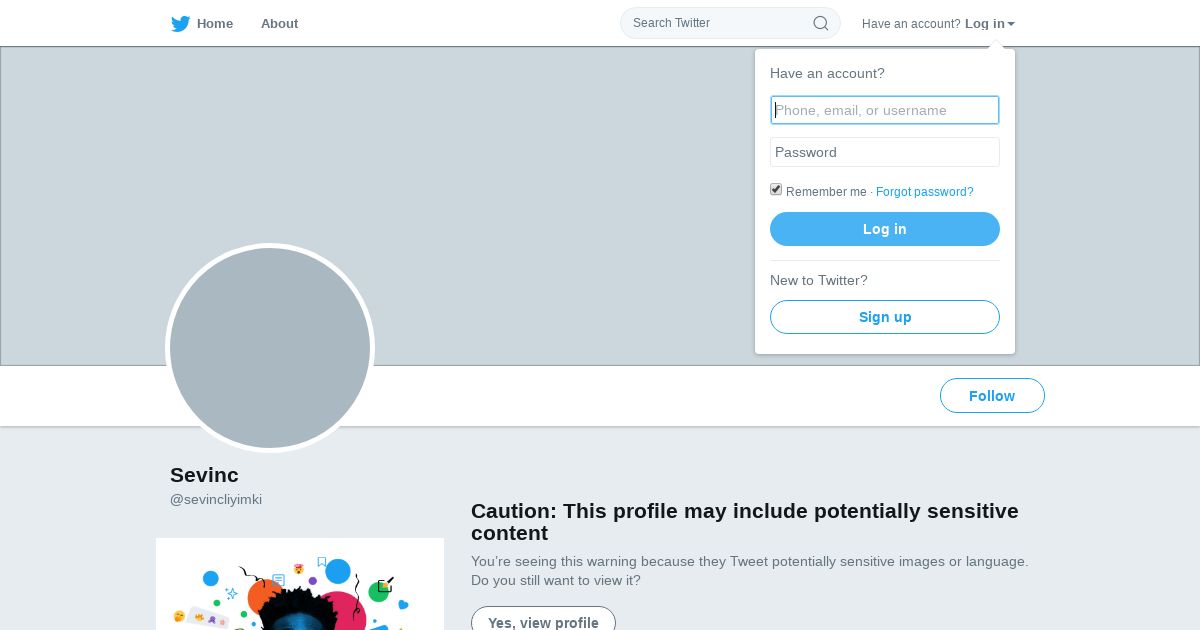
Task: Click the Twitter bird logo
Action: coord(180,24)
